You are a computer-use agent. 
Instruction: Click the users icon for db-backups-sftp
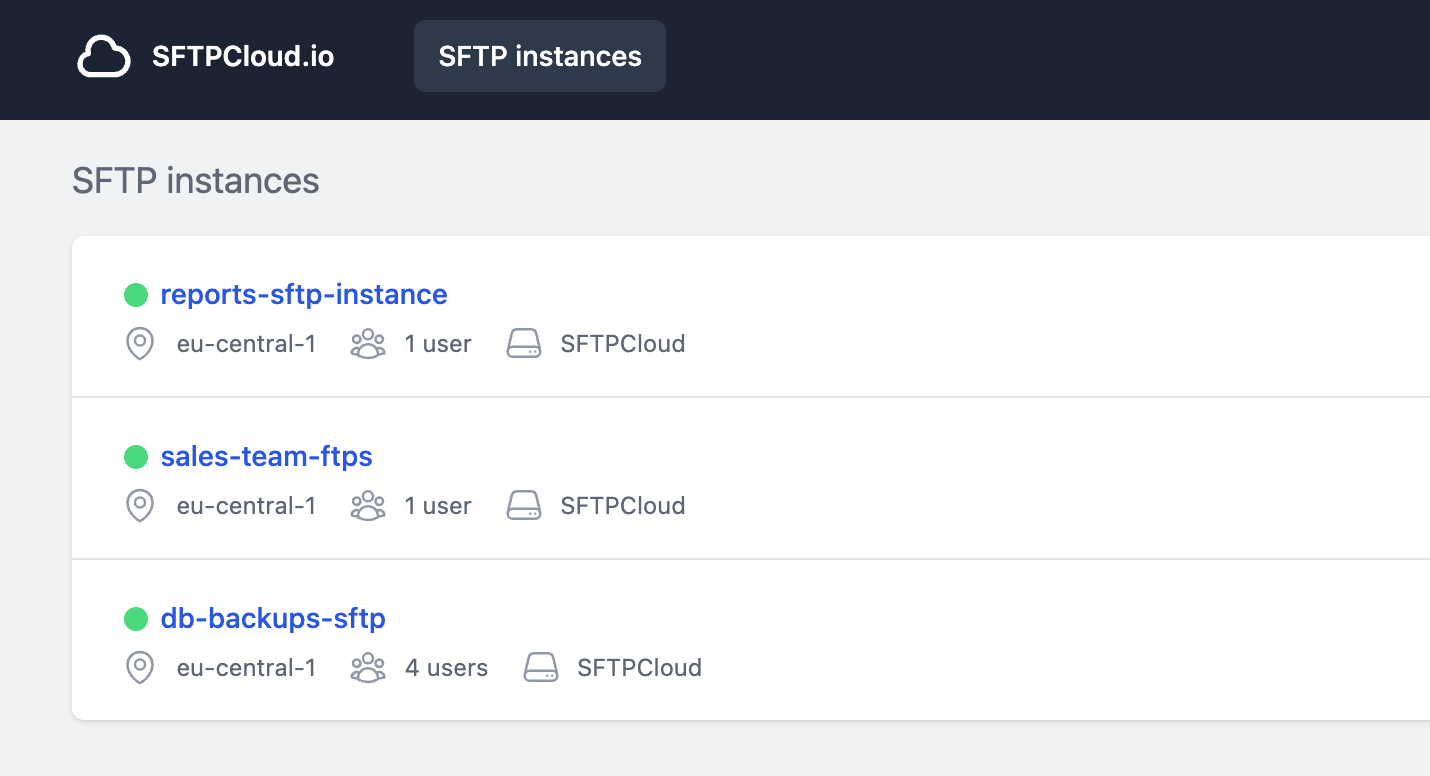[368, 667]
